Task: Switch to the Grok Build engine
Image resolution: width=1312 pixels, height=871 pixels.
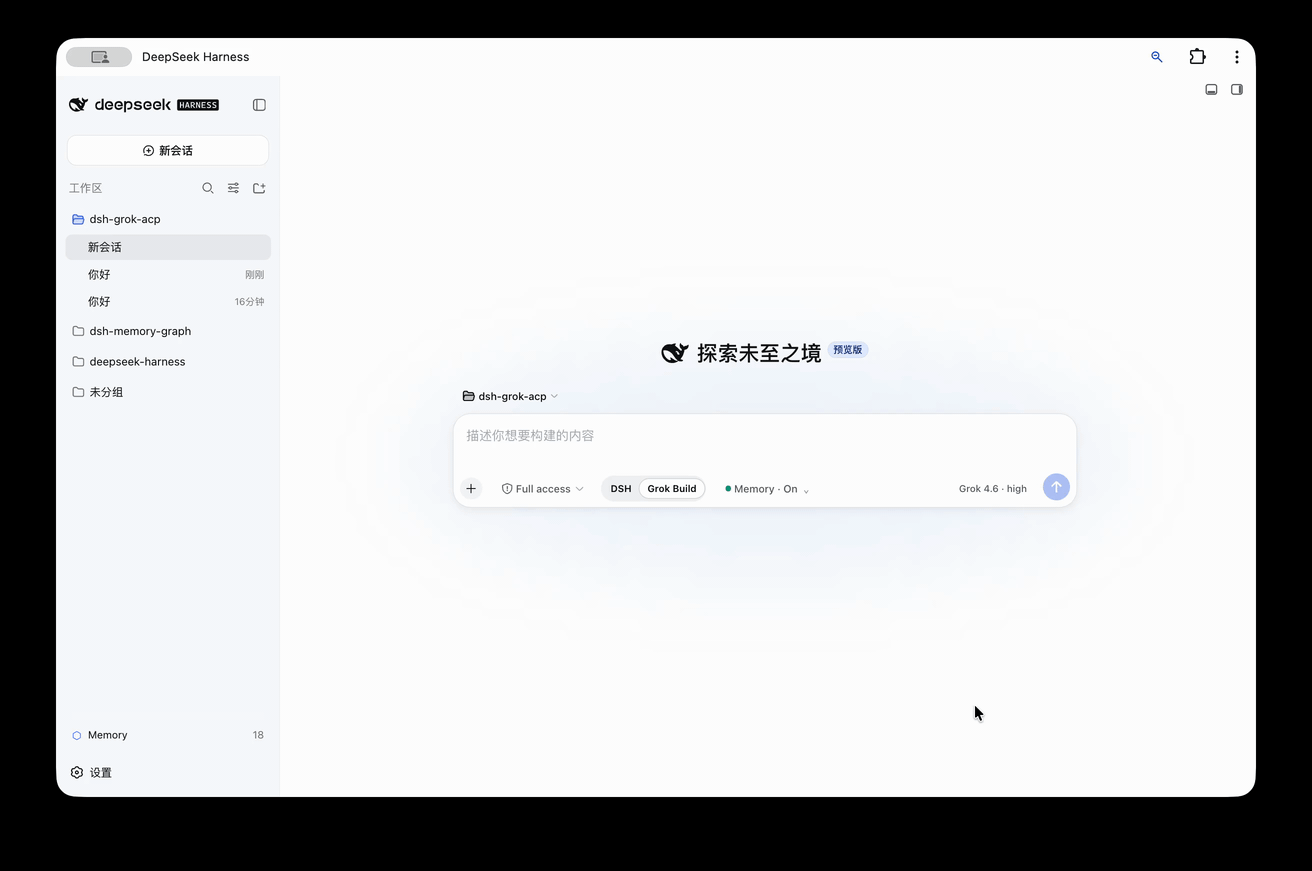Action: point(672,489)
